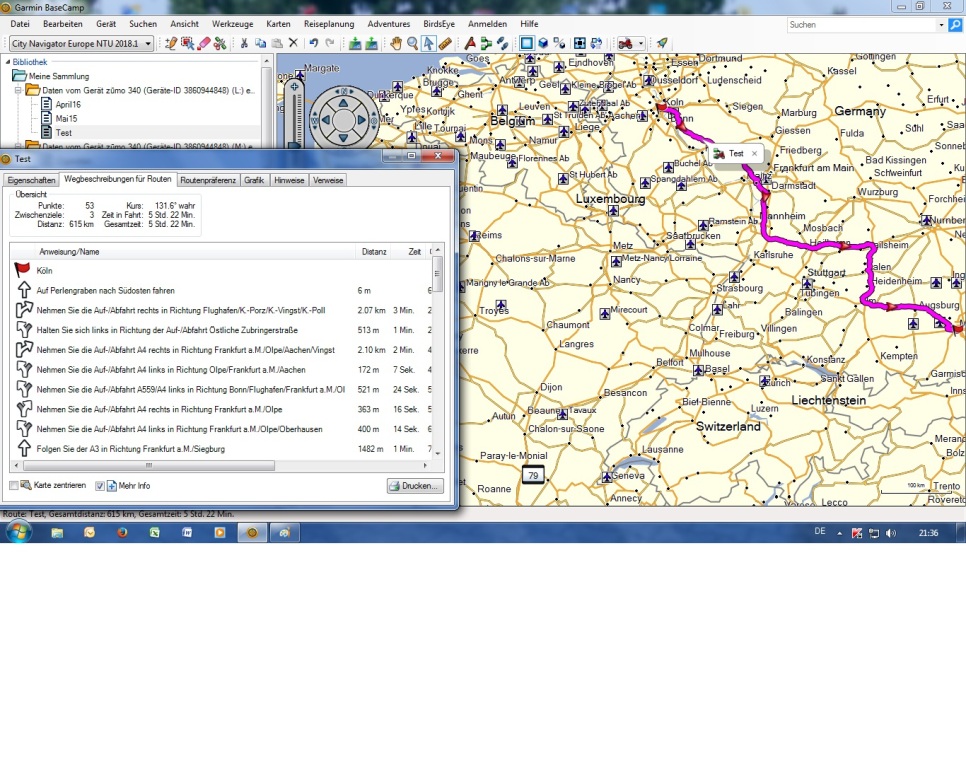Enable Karte zentrieren checkbox
The width and height of the screenshot is (966, 768).
[x=14, y=486]
